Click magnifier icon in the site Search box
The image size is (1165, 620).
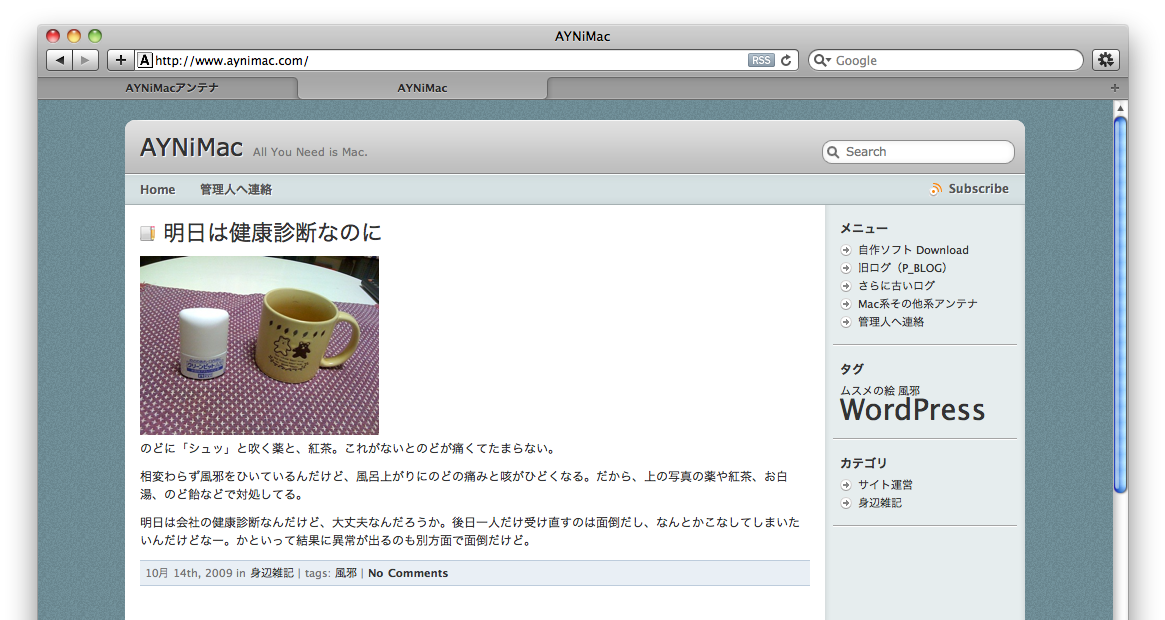tap(834, 152)
